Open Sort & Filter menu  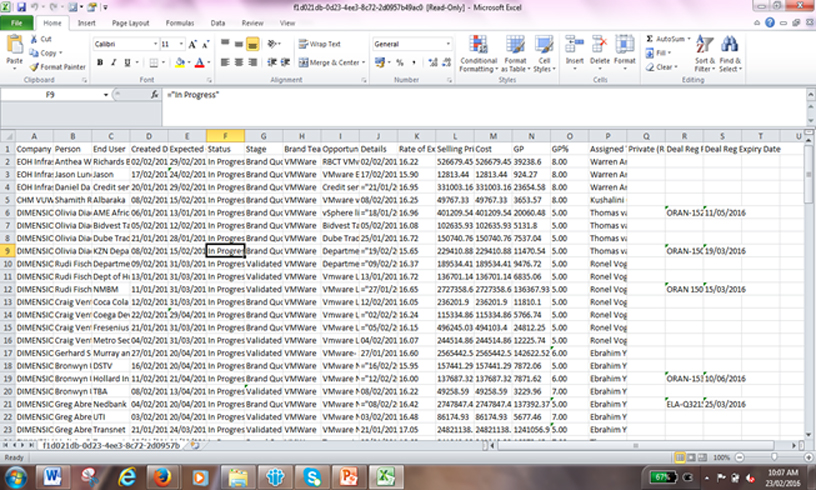pos(705,54)
